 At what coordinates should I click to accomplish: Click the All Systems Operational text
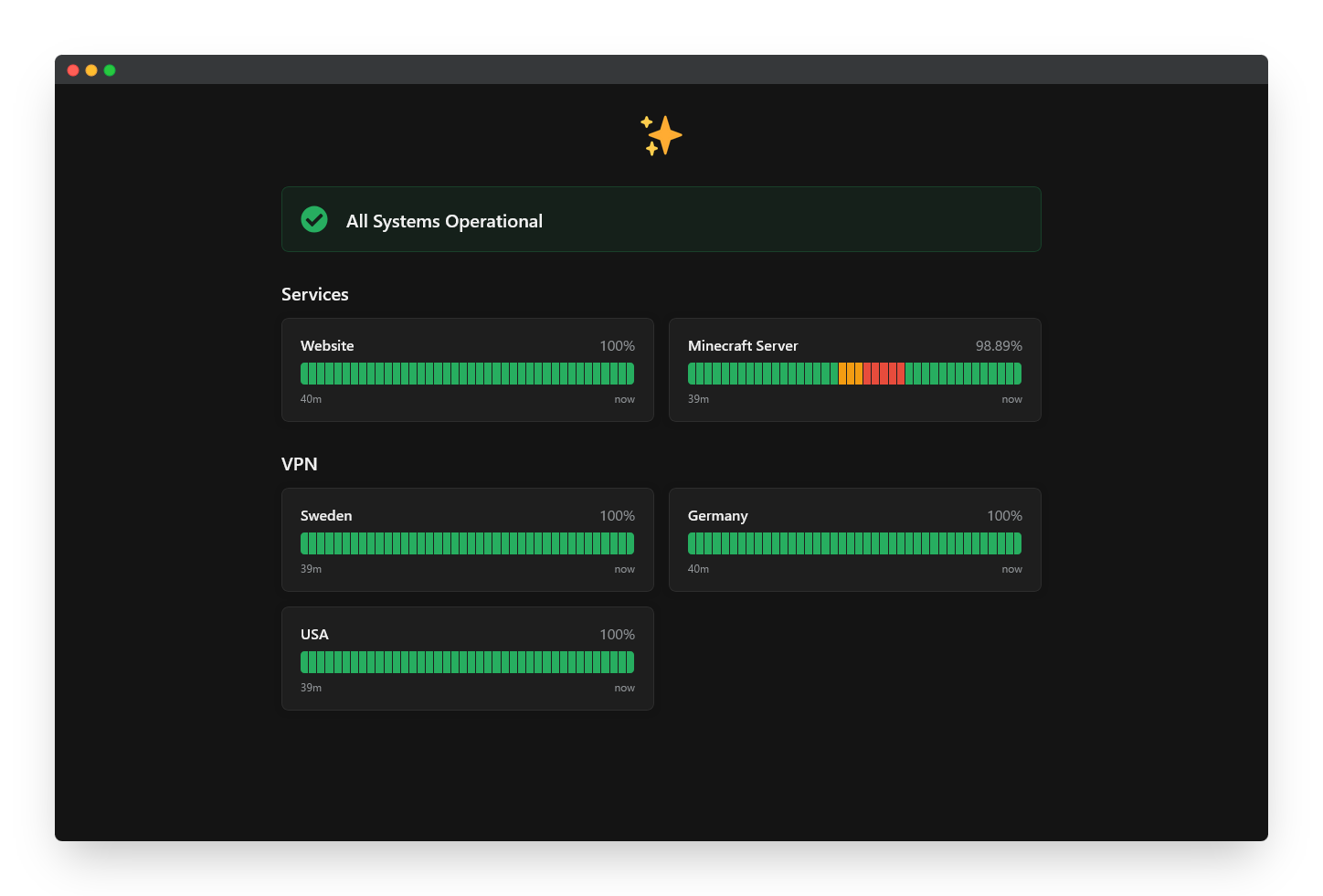444,221
